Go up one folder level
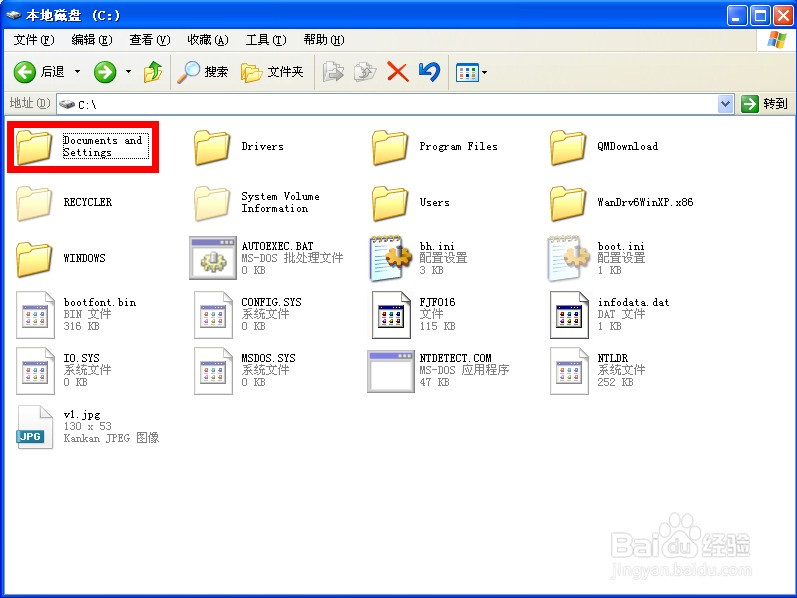797x598 pixels. 153,72
